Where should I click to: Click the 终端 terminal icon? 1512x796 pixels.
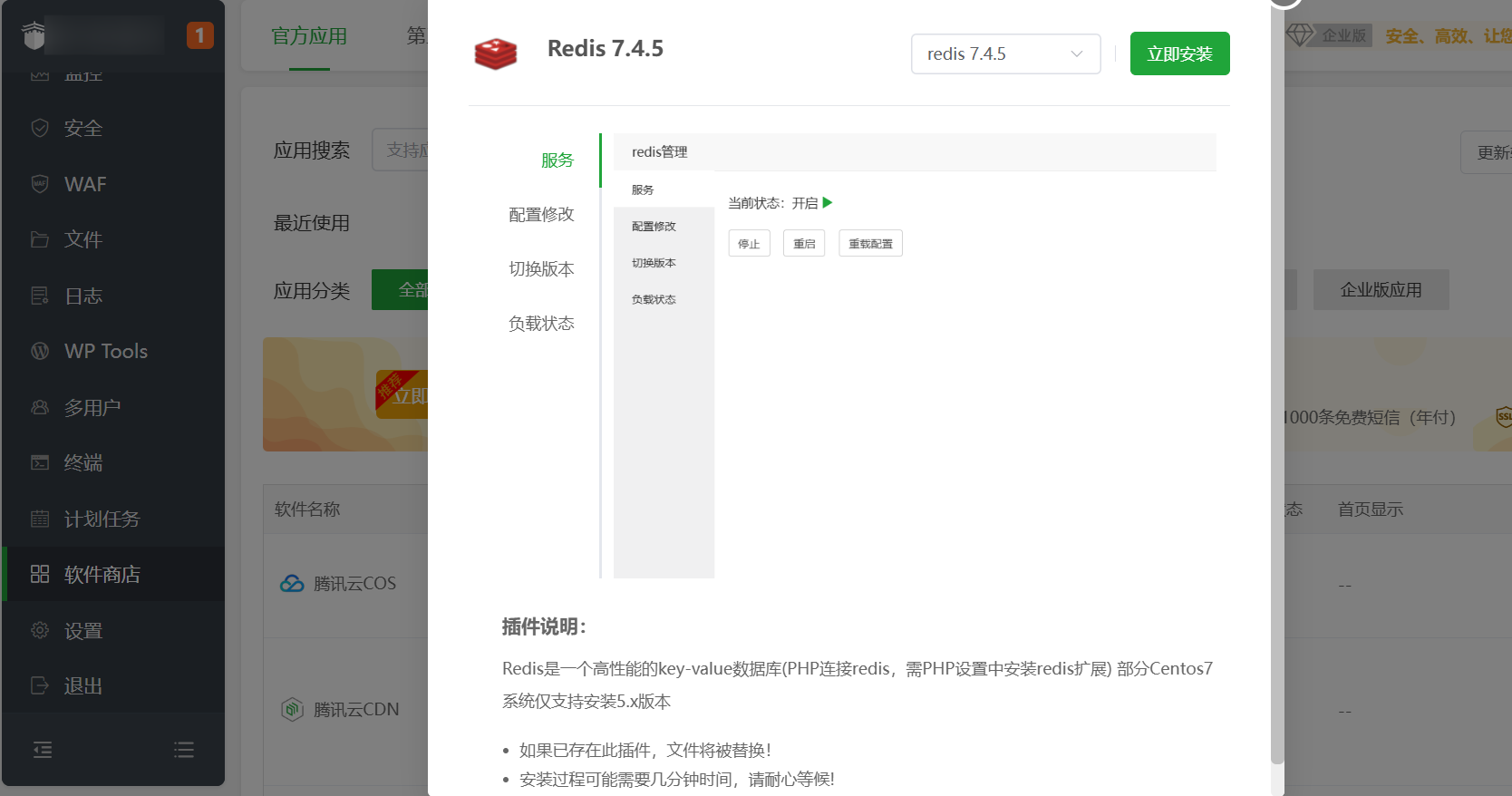[40, 462]
